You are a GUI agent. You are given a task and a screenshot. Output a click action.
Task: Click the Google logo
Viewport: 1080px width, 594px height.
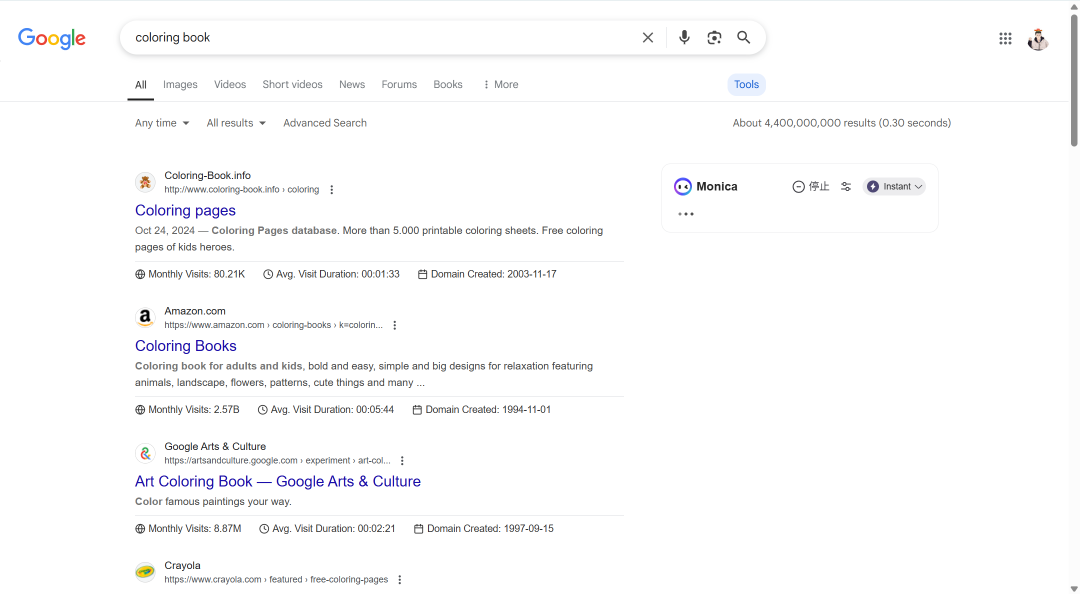[52, 39]
